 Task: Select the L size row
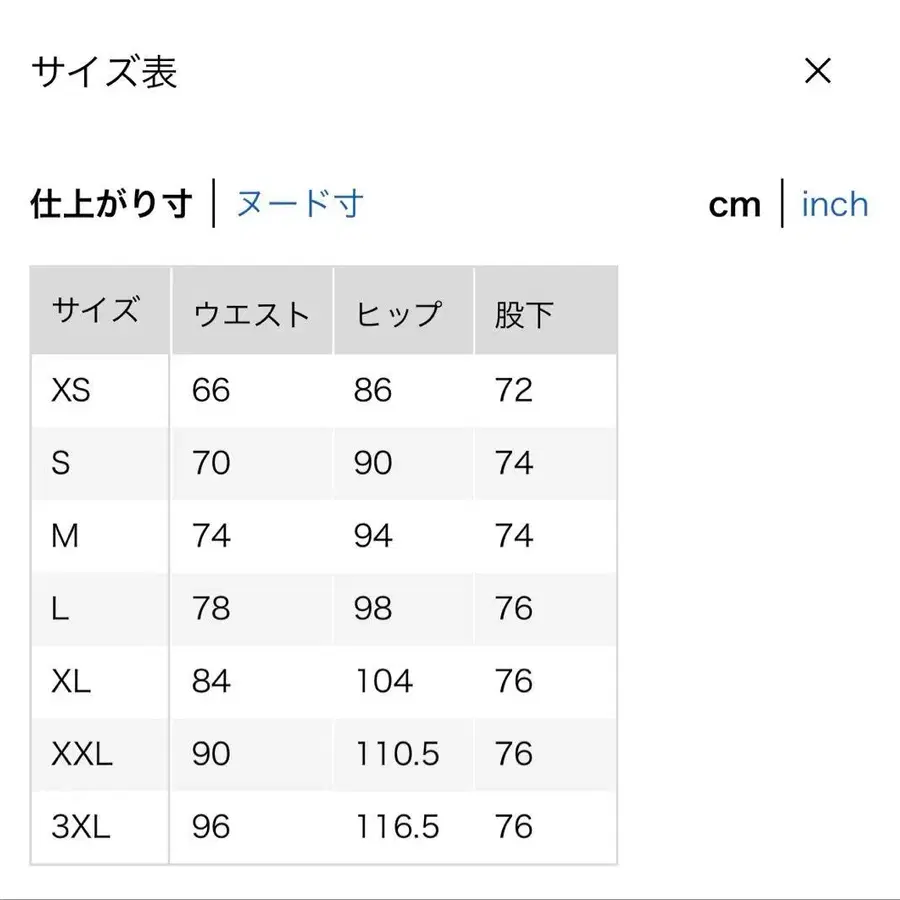pyautogui.click(x=100, y=609)
